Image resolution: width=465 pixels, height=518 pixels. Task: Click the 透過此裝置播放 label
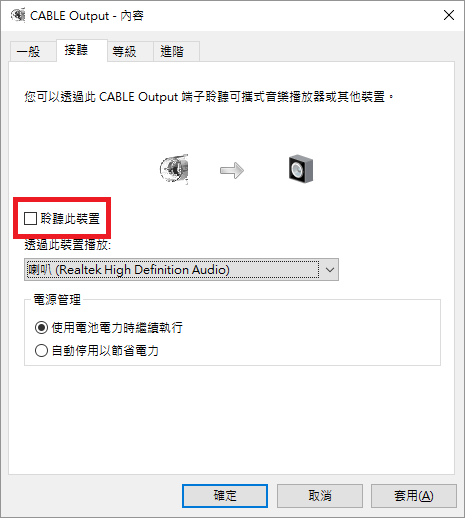point(68,245)
